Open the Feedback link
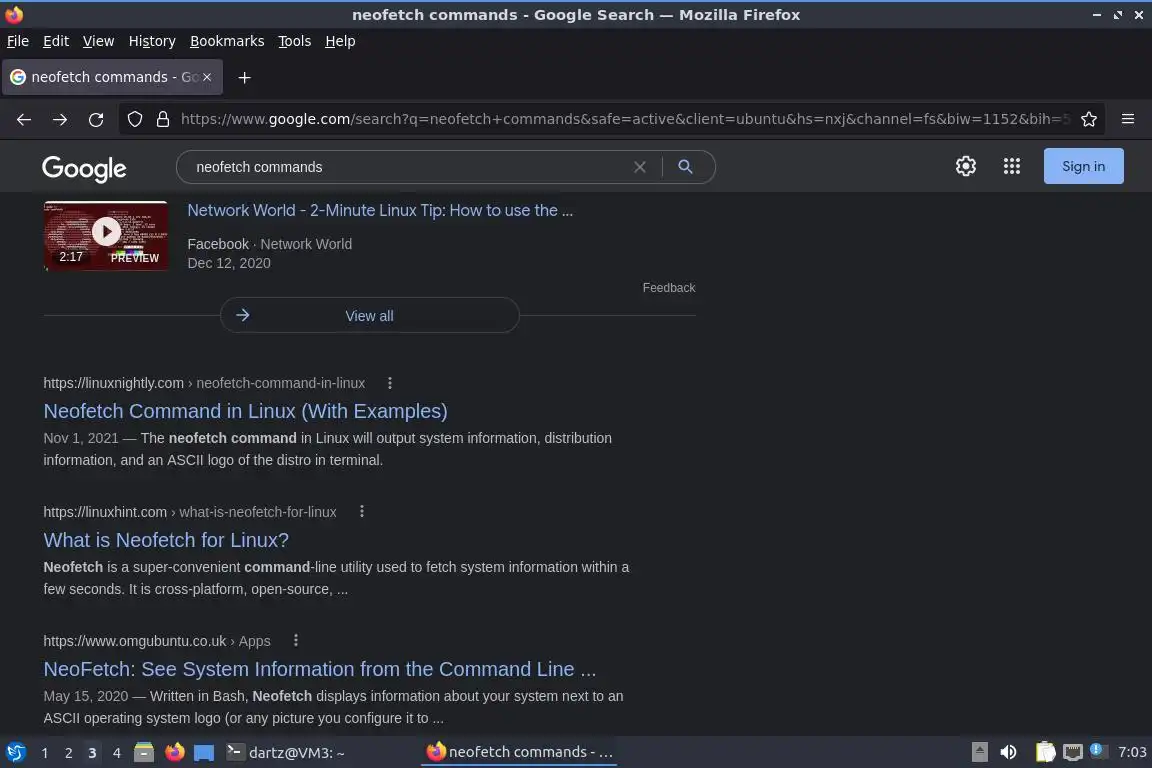 tap(669, 287)
